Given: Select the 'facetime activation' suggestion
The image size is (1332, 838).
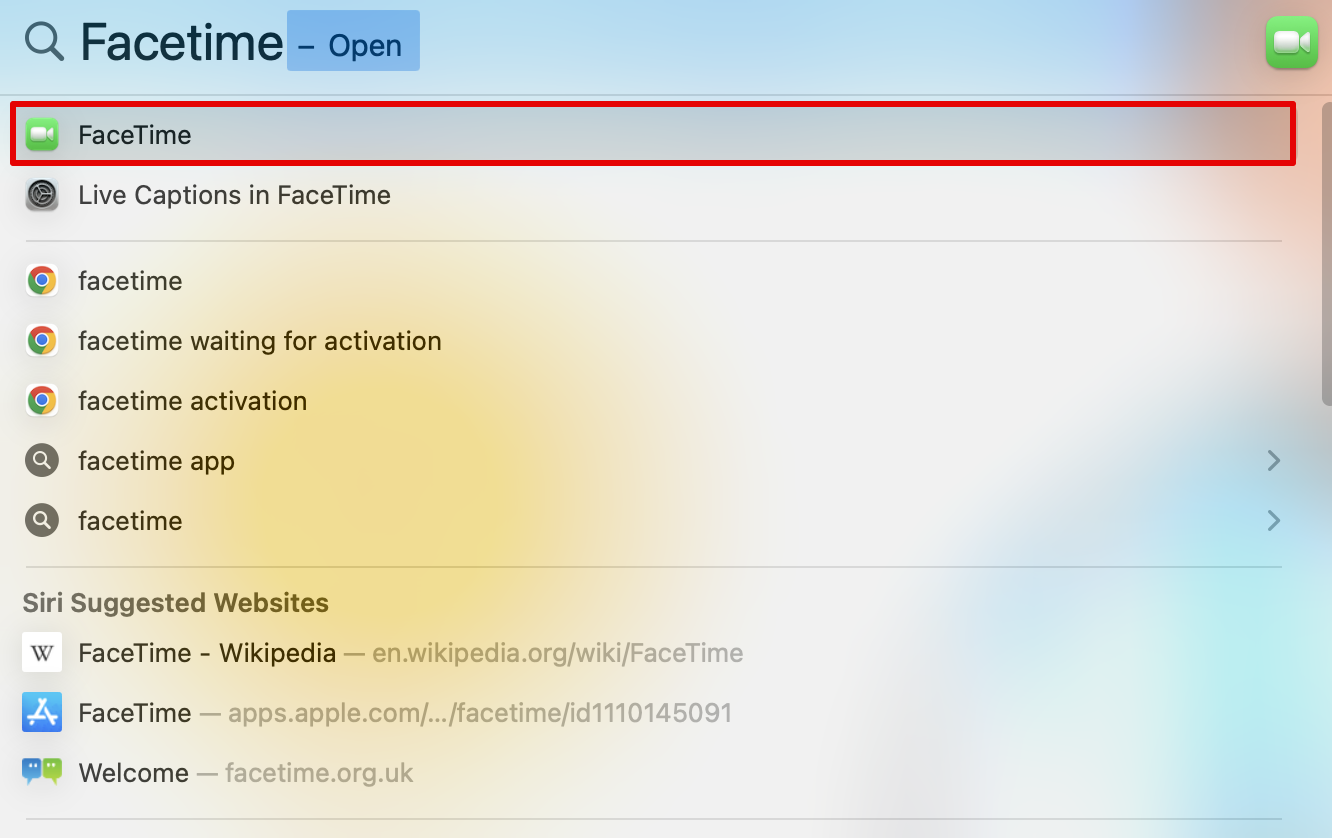Looking at the screenshot, I should coord(653,401).
